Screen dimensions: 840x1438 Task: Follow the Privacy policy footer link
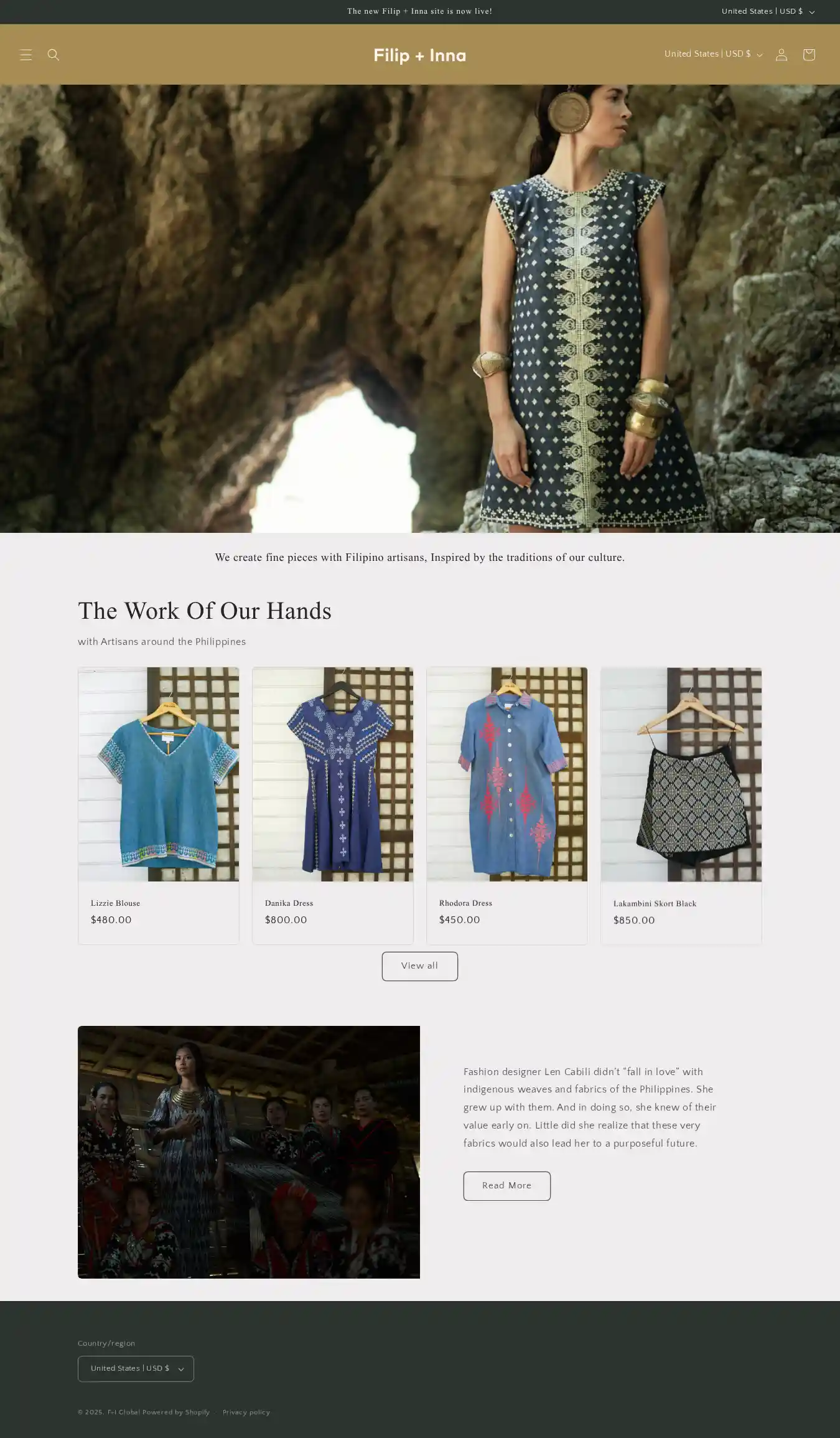click(246, 1412)
